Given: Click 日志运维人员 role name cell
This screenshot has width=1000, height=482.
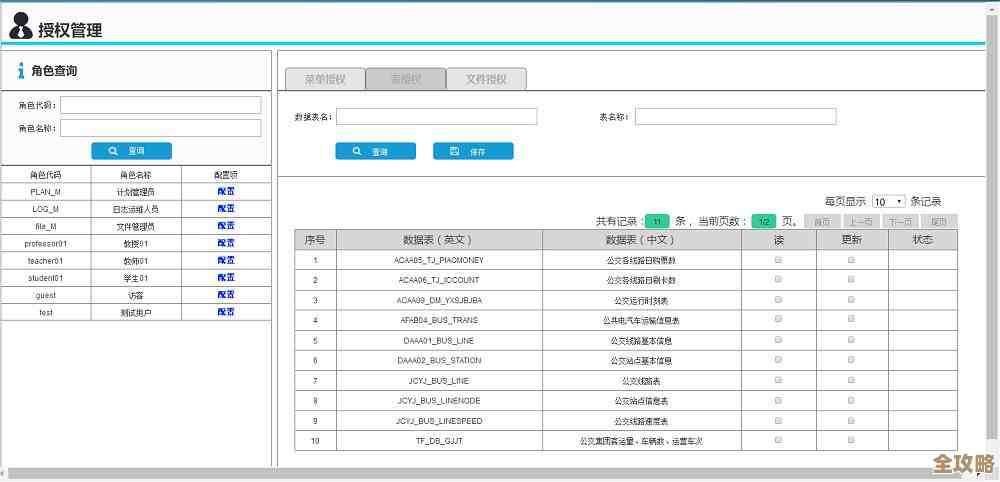Looking at the screenshot, I should tap(136, 208).
